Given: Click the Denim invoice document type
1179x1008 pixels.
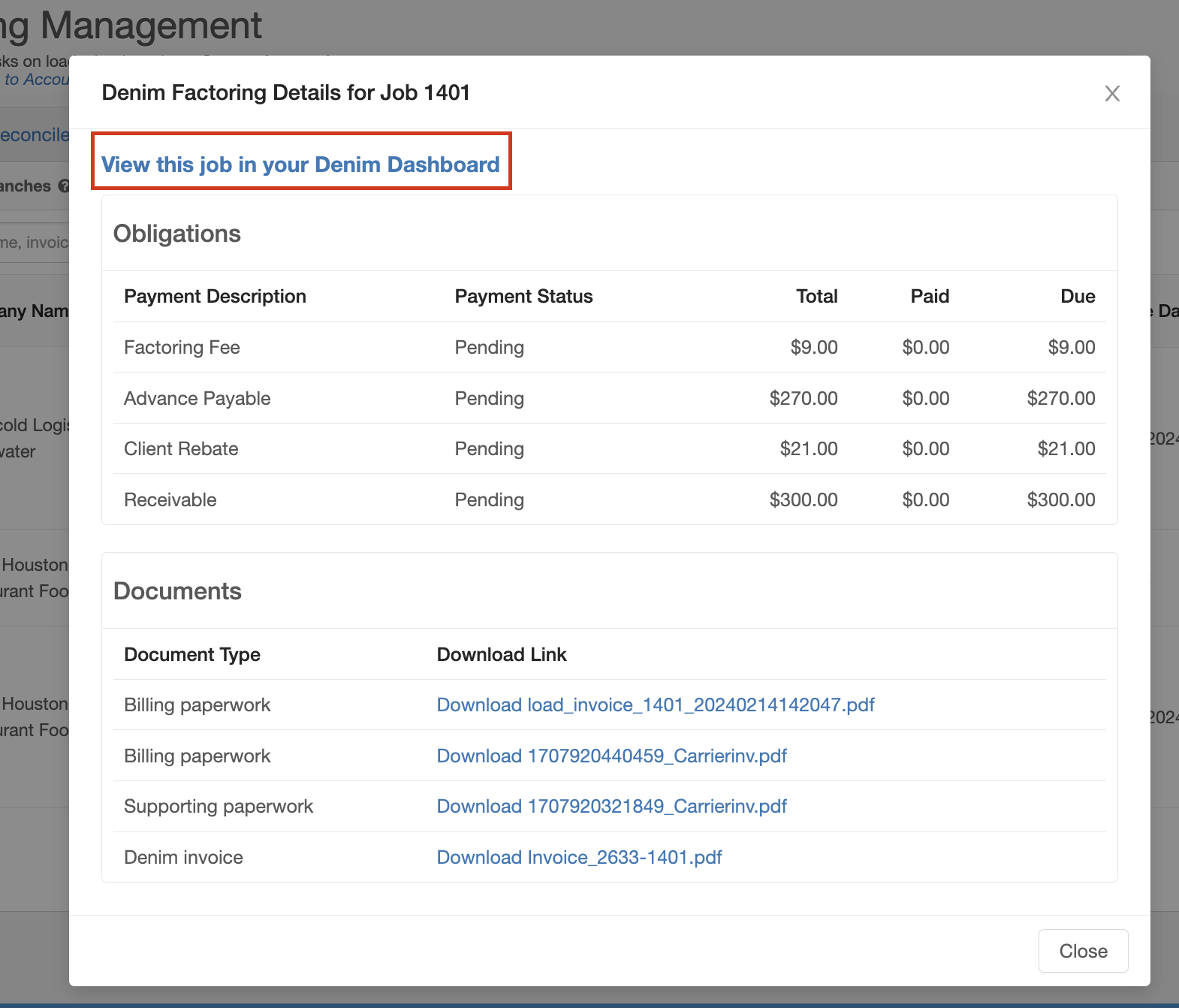Looking at the screenshot, I should (183, 857).
